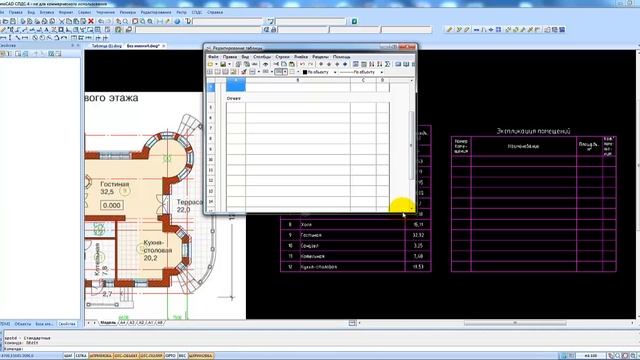Screen dimensions: 640x360
Task: Undo last action in table editor
Action: coord(302,64)
